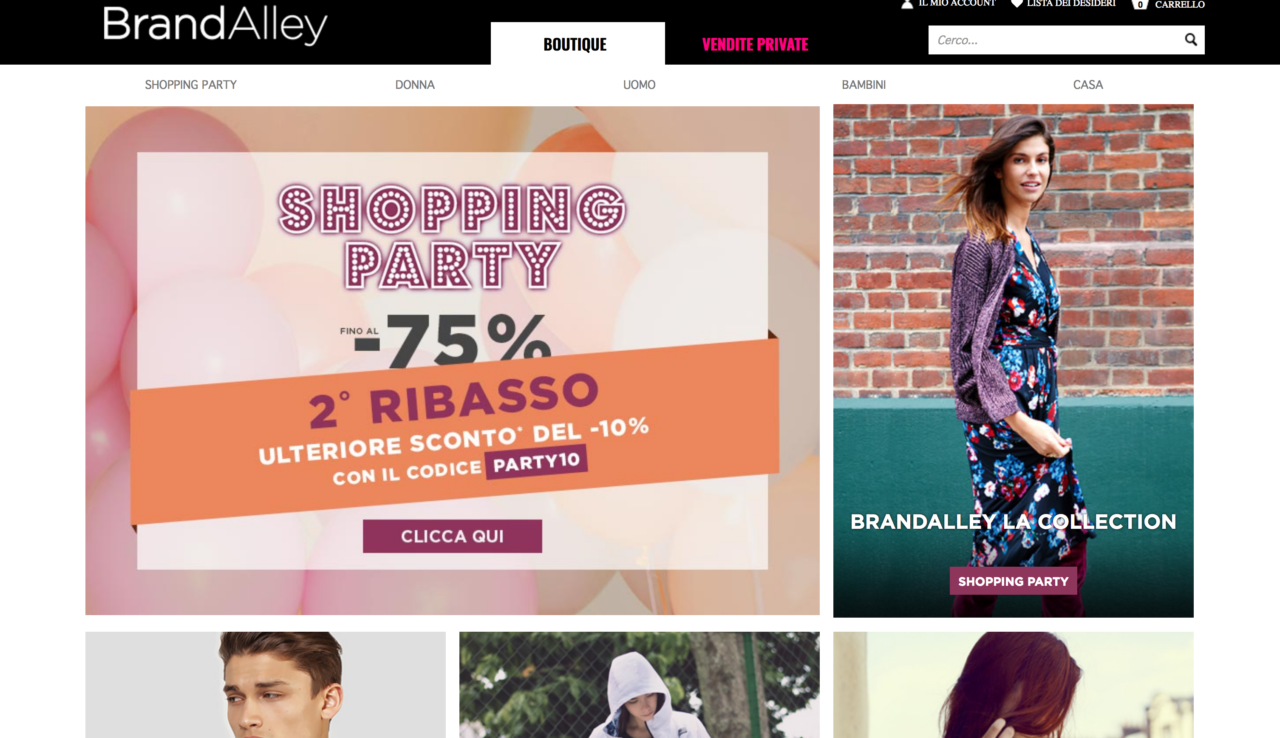The width and height of the screenshot is (1280, 738).
Task: Open the Donna category menu
Action: [x=415, y=85]
